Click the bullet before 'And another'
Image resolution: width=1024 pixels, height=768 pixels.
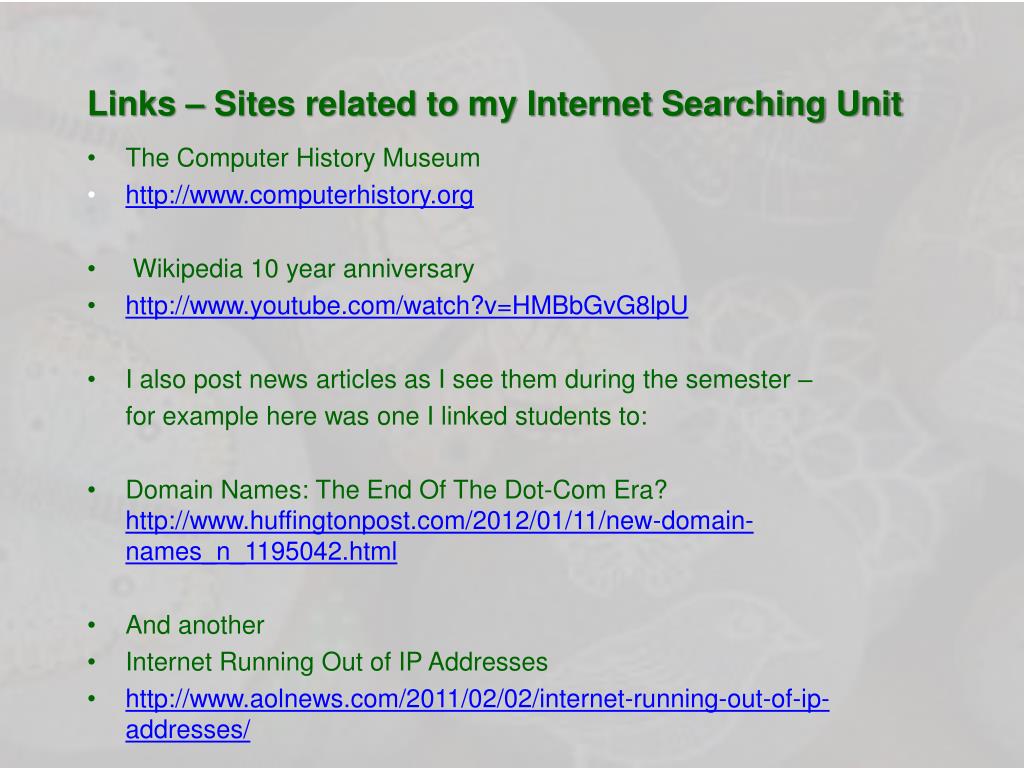coord(91,626)
